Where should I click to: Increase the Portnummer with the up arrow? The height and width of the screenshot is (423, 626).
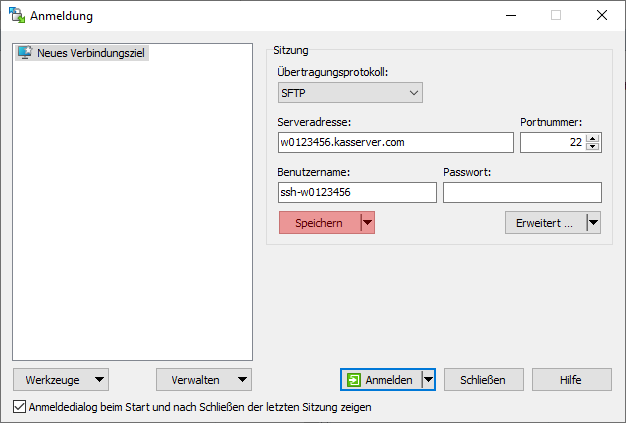[593, 138]
